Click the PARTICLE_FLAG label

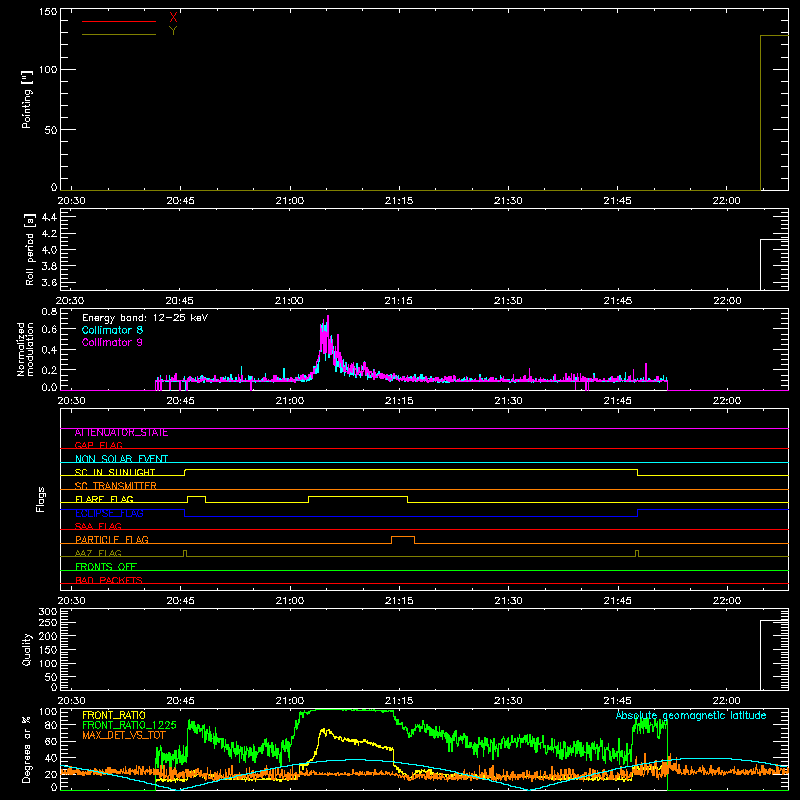pyautogui.click(x=112, y=539)
